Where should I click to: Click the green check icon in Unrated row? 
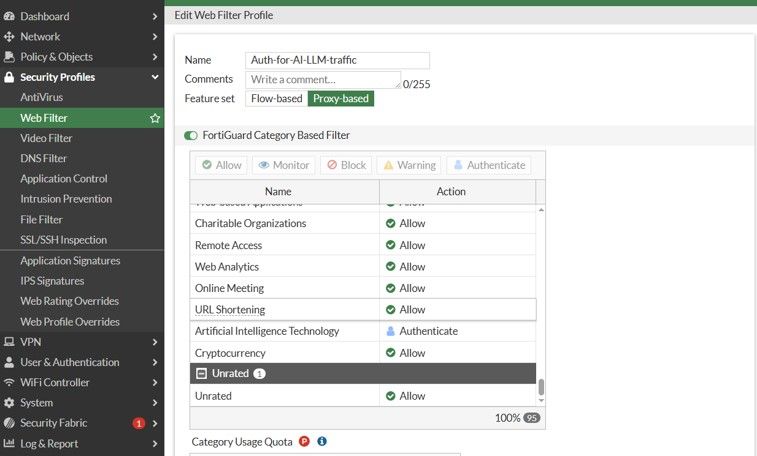tap(391, 396)
